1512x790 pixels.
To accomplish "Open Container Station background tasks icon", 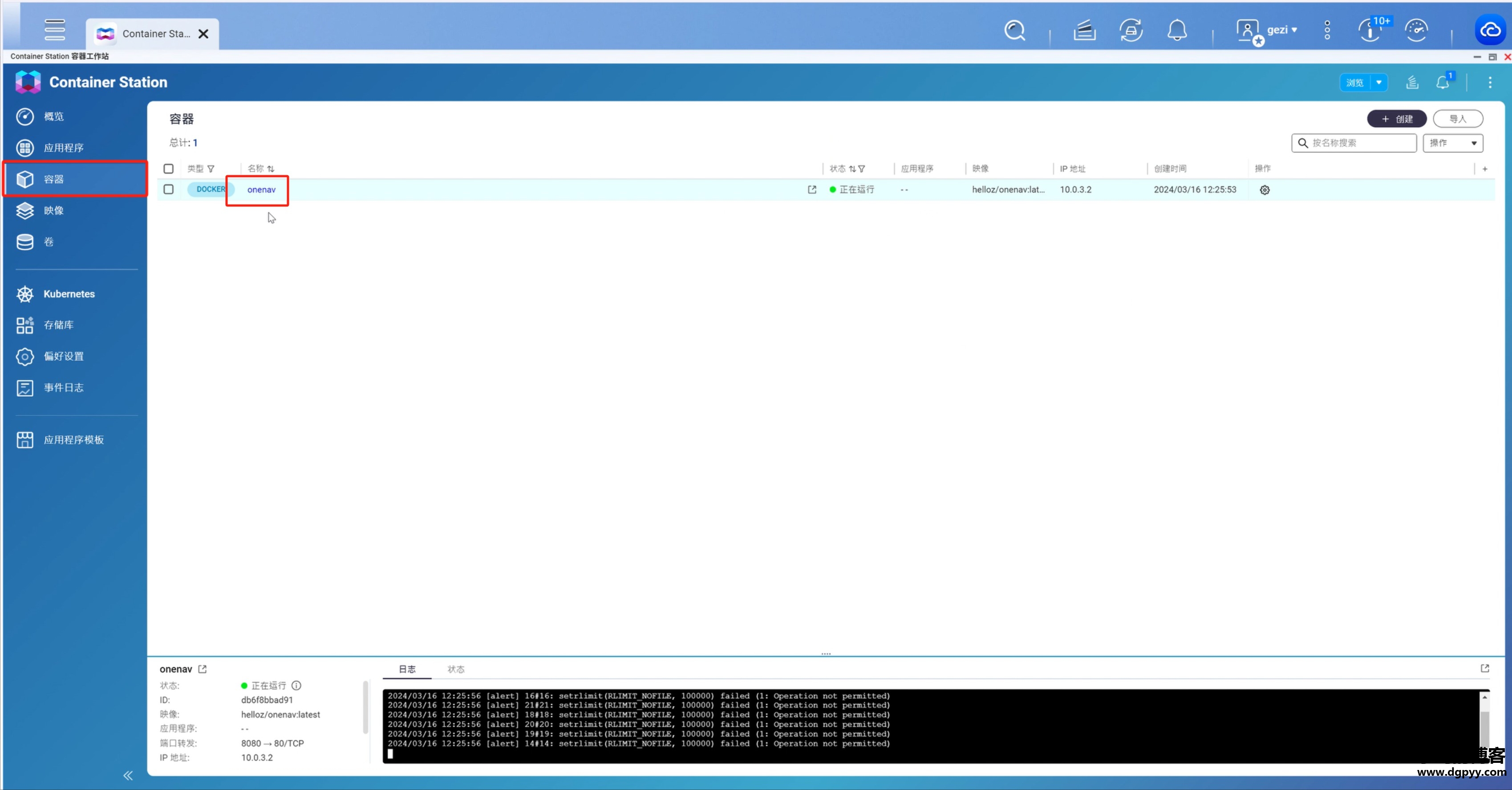I will [x=1412, y=83].
